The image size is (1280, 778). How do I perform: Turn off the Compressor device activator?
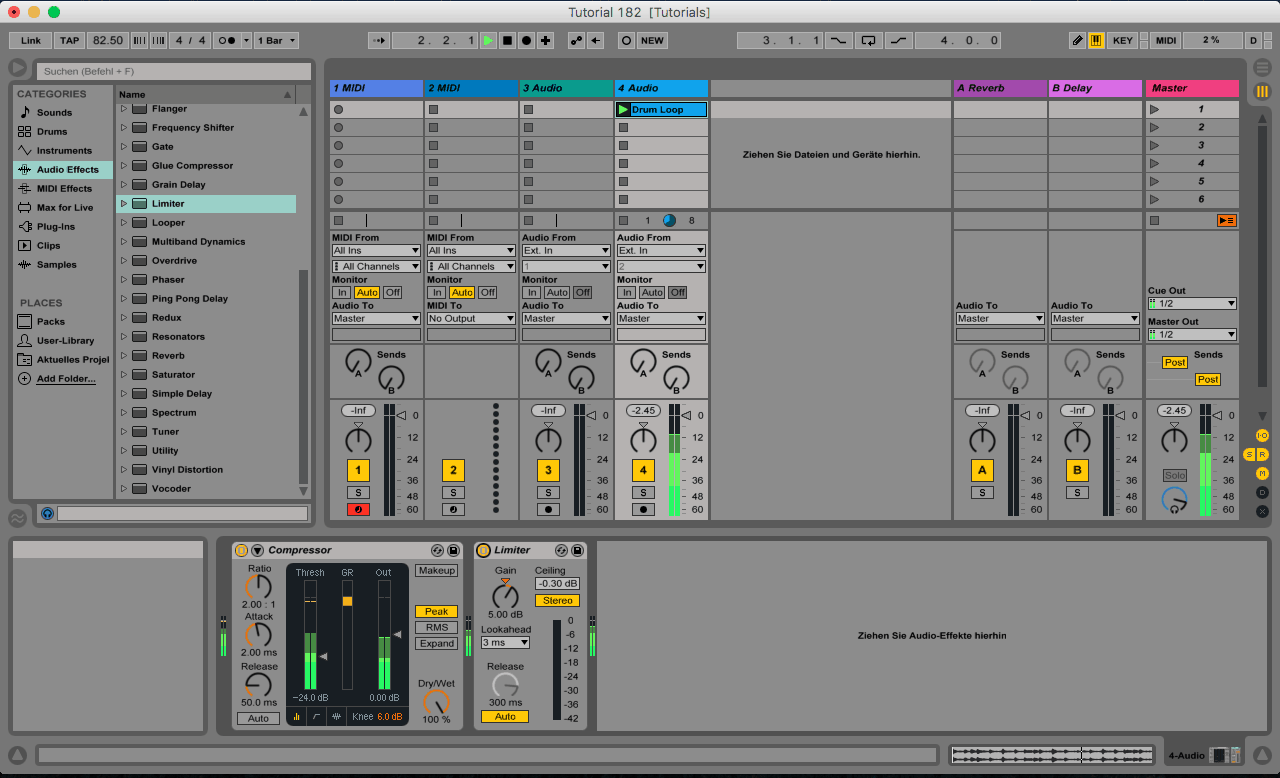(241, 551)
